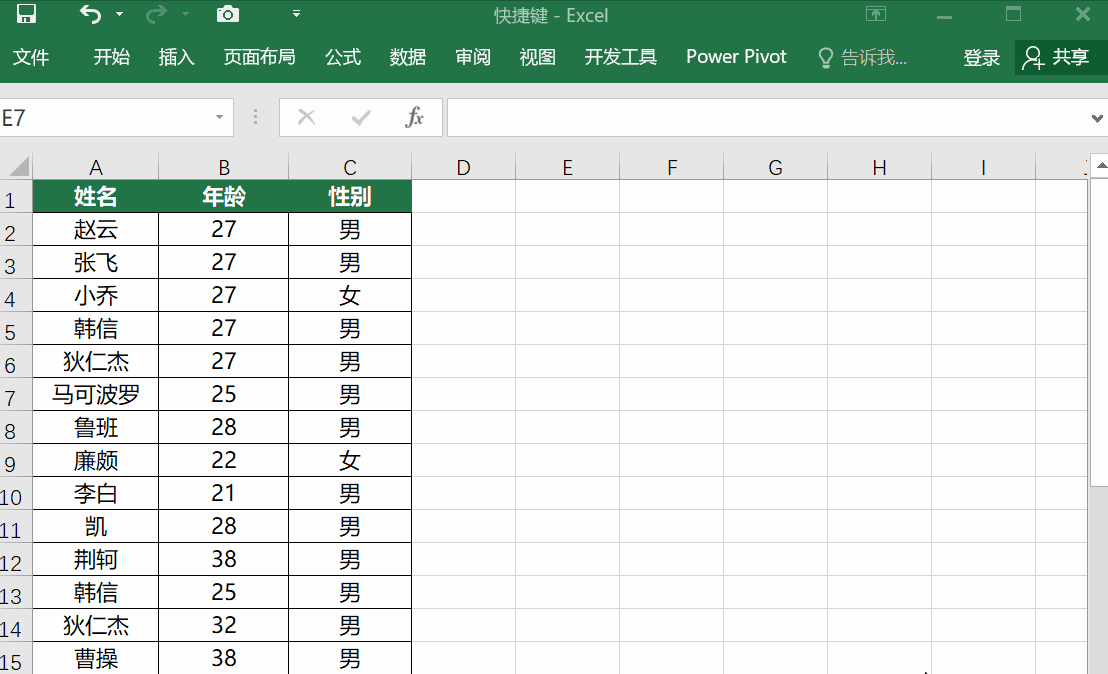Viewport: 1108px width, 674px height.
Task: Click inside the formula bar input
Action: click(767, 117)
